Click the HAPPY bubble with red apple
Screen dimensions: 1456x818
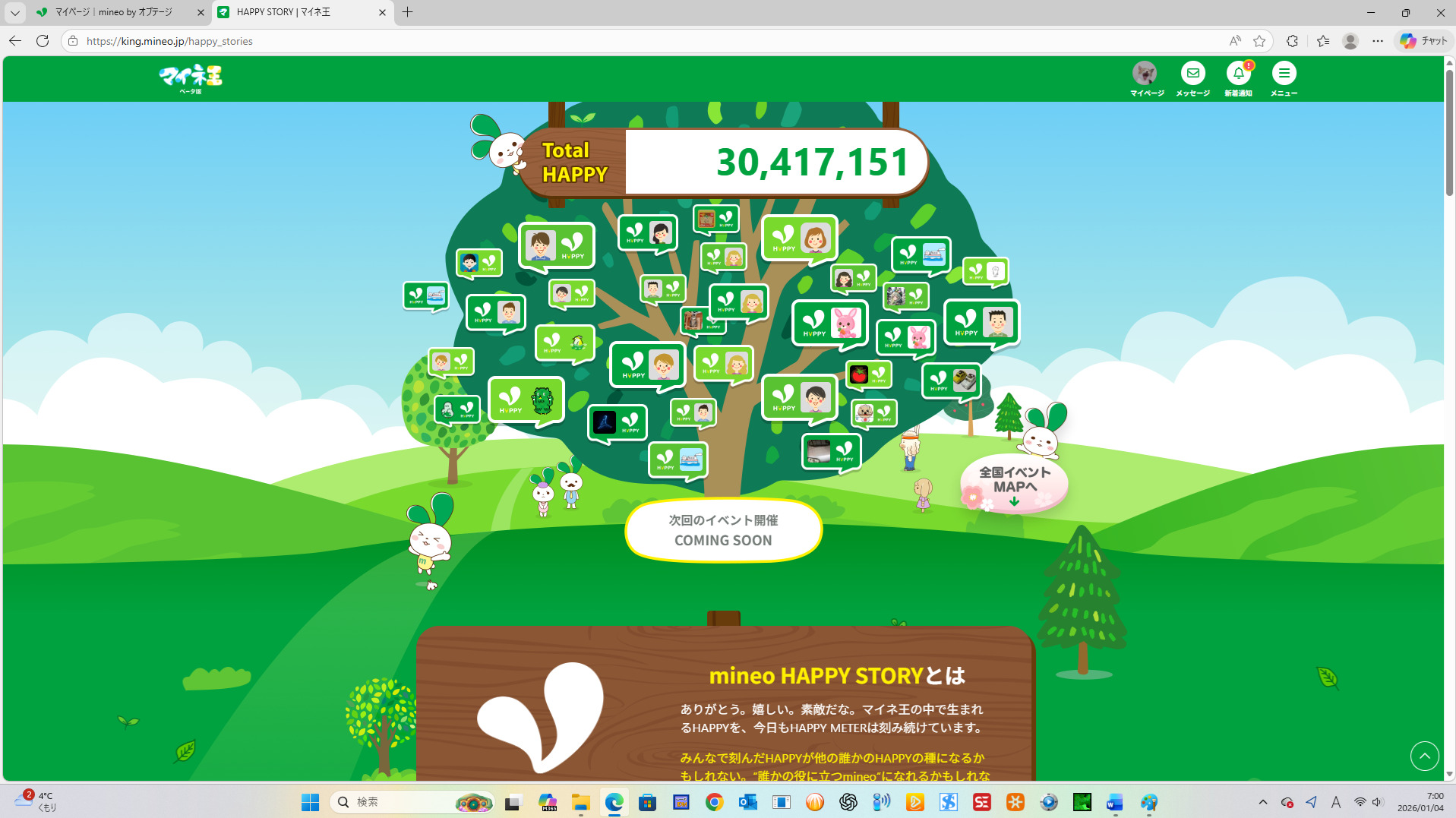click(x=868, y=374)
